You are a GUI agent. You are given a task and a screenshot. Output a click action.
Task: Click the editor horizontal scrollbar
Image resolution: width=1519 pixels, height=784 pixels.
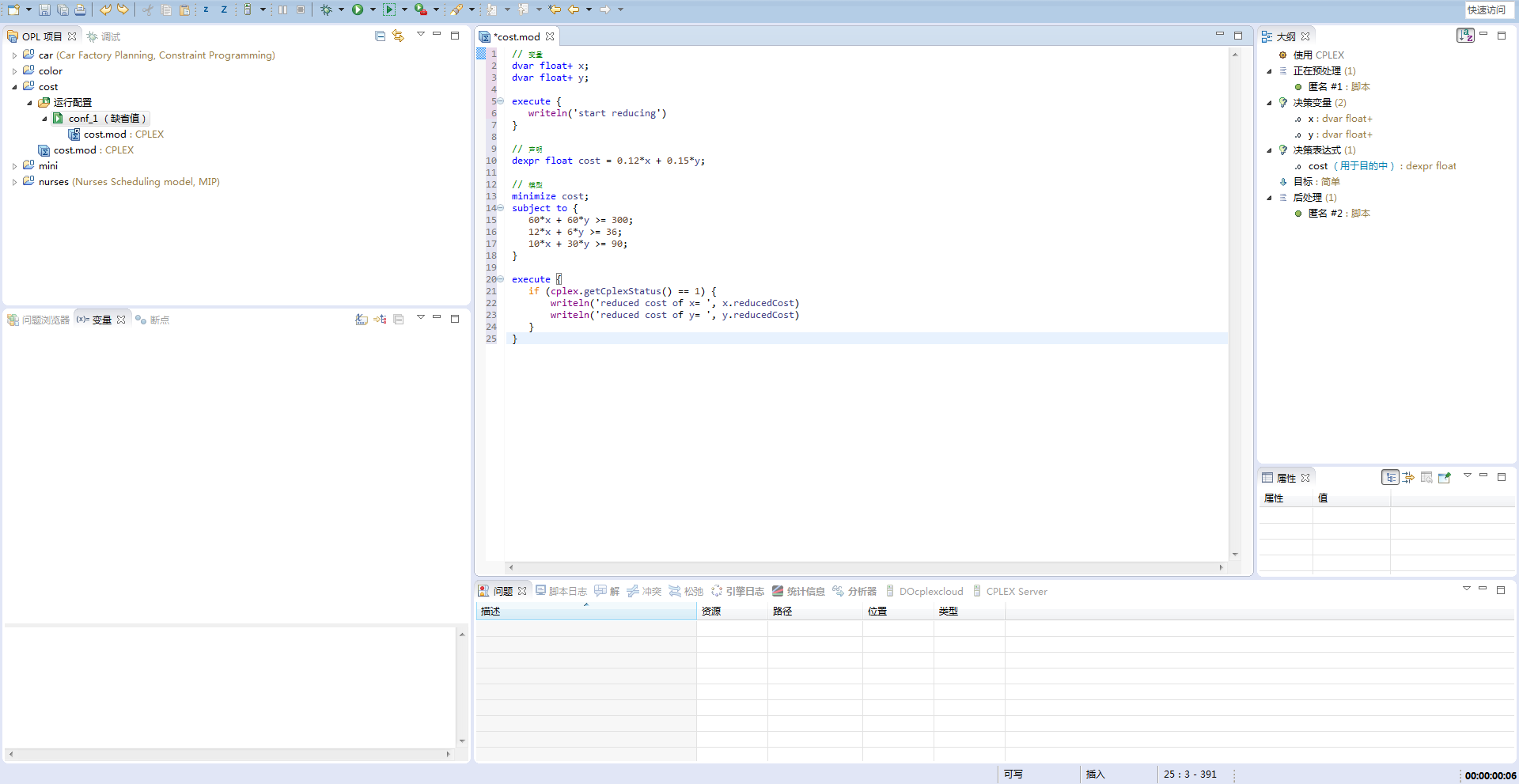pyautogui.click(x=866, y=567)
